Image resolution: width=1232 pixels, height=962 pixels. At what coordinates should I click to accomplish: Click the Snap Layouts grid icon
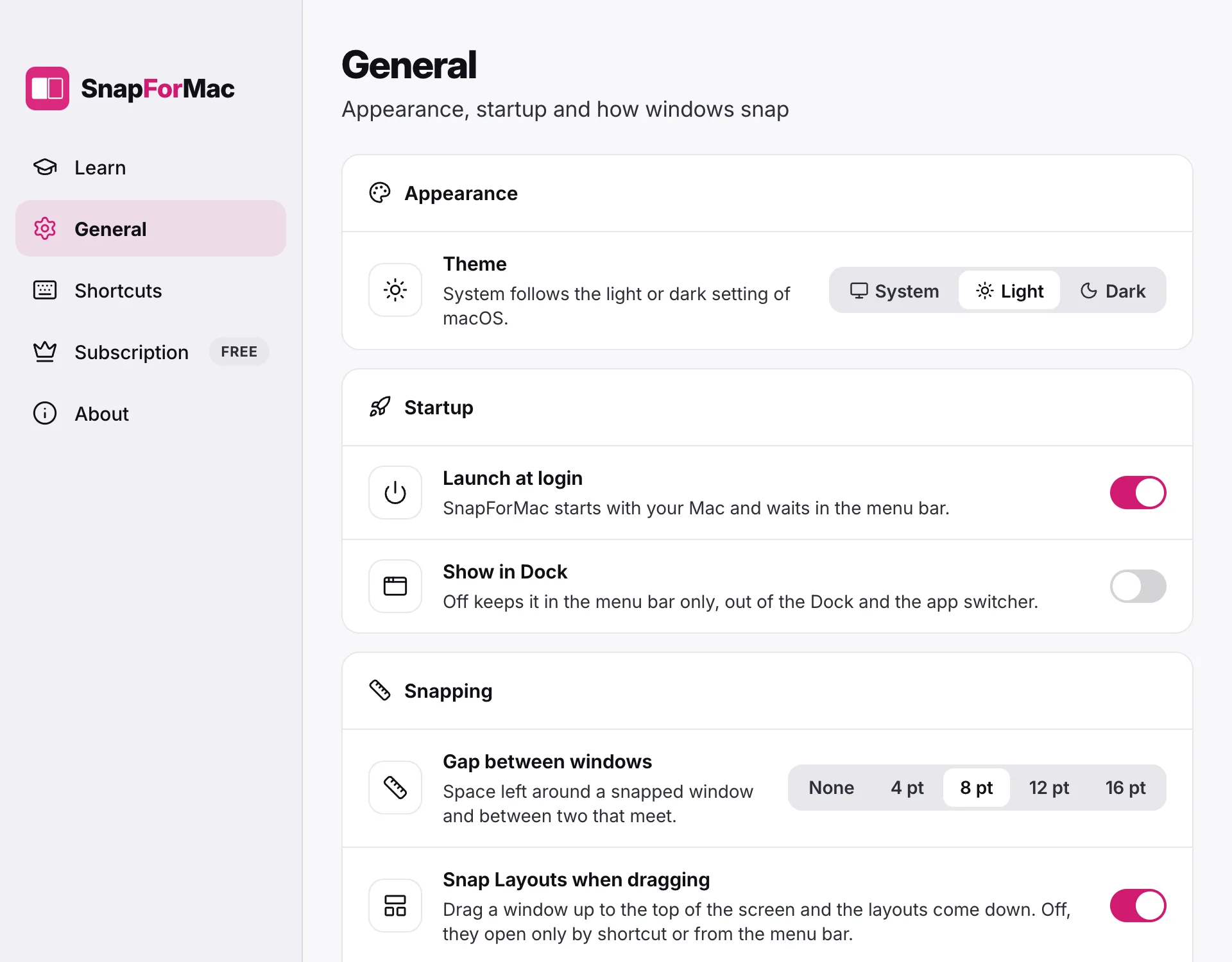pos(395,906)
